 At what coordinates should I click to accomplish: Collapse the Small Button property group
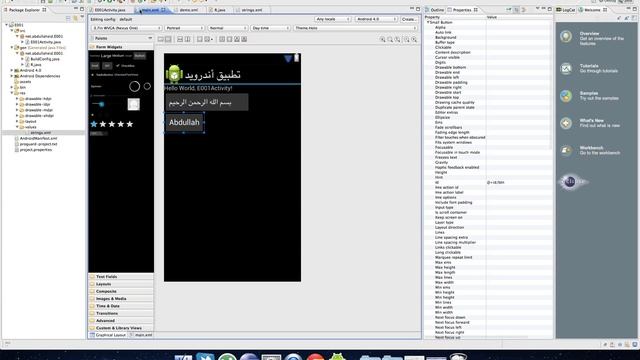coord(428,22)
